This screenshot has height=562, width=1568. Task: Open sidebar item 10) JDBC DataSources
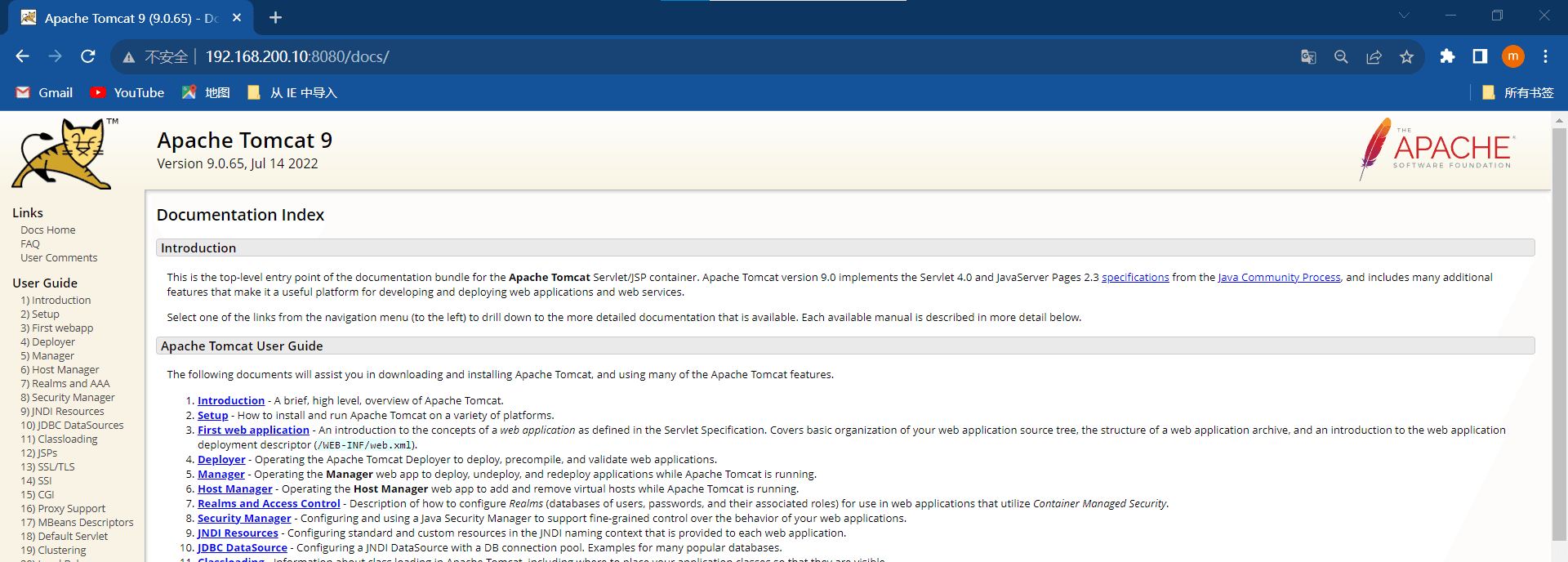tap(72, 426)
